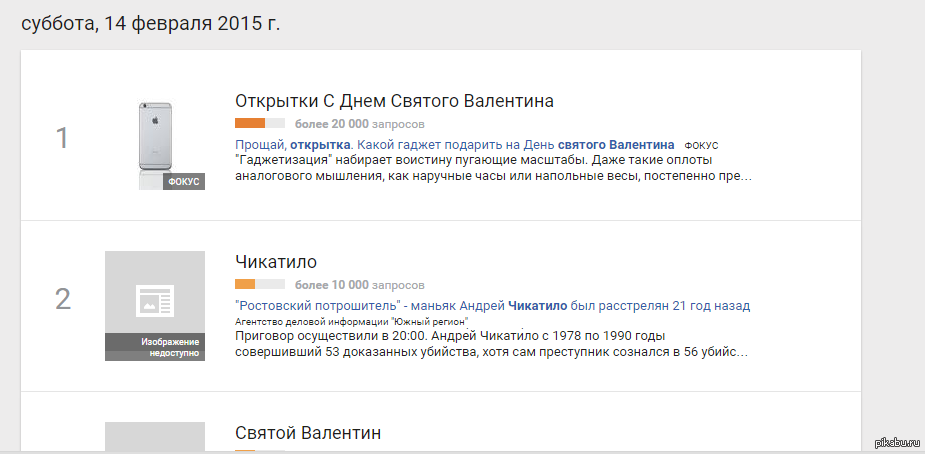925x454 pixels.
Task: Click the ФОКУС source name after the headline
Action: tap(701, 146)
